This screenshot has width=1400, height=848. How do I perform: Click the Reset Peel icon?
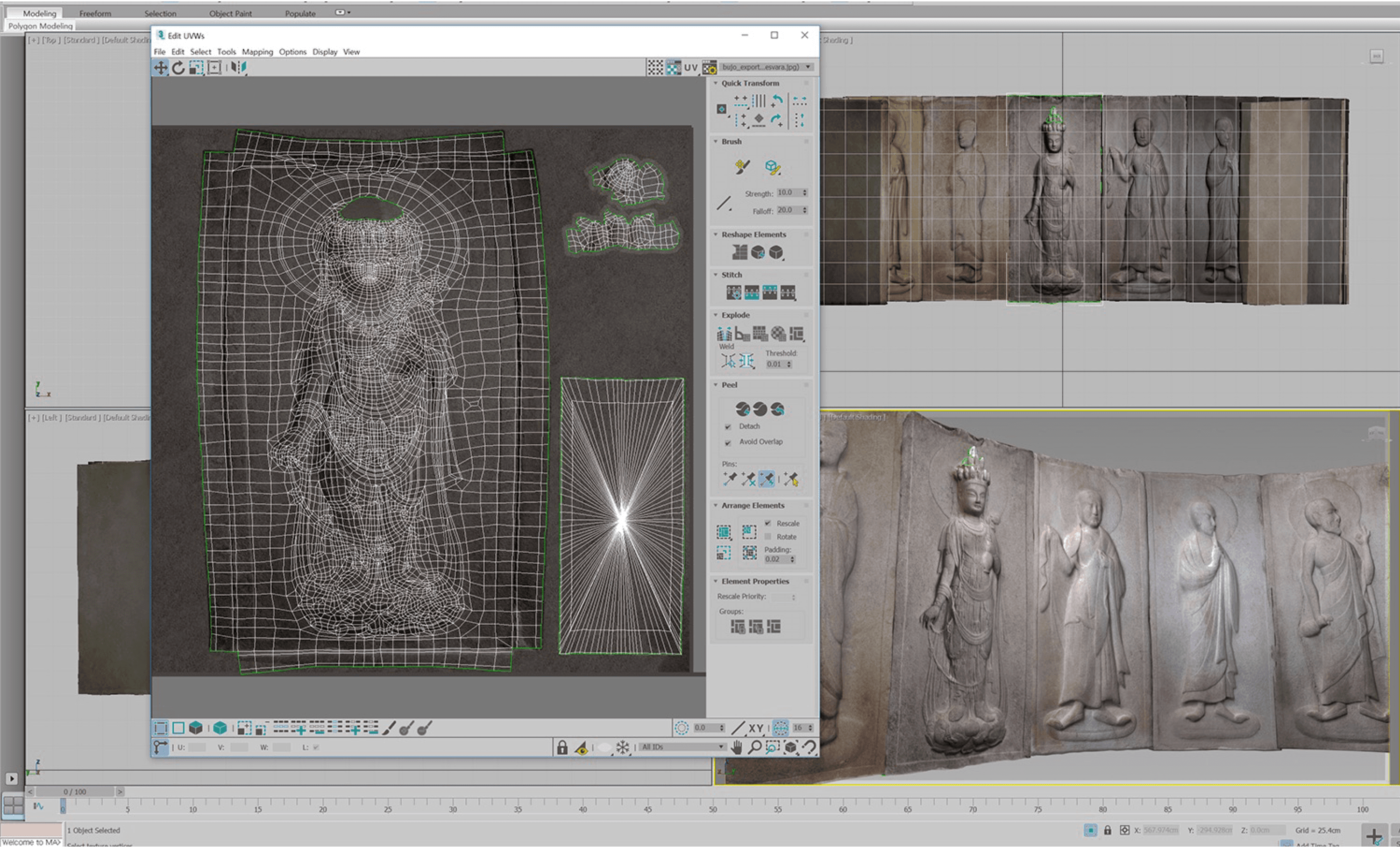[777, 409]
